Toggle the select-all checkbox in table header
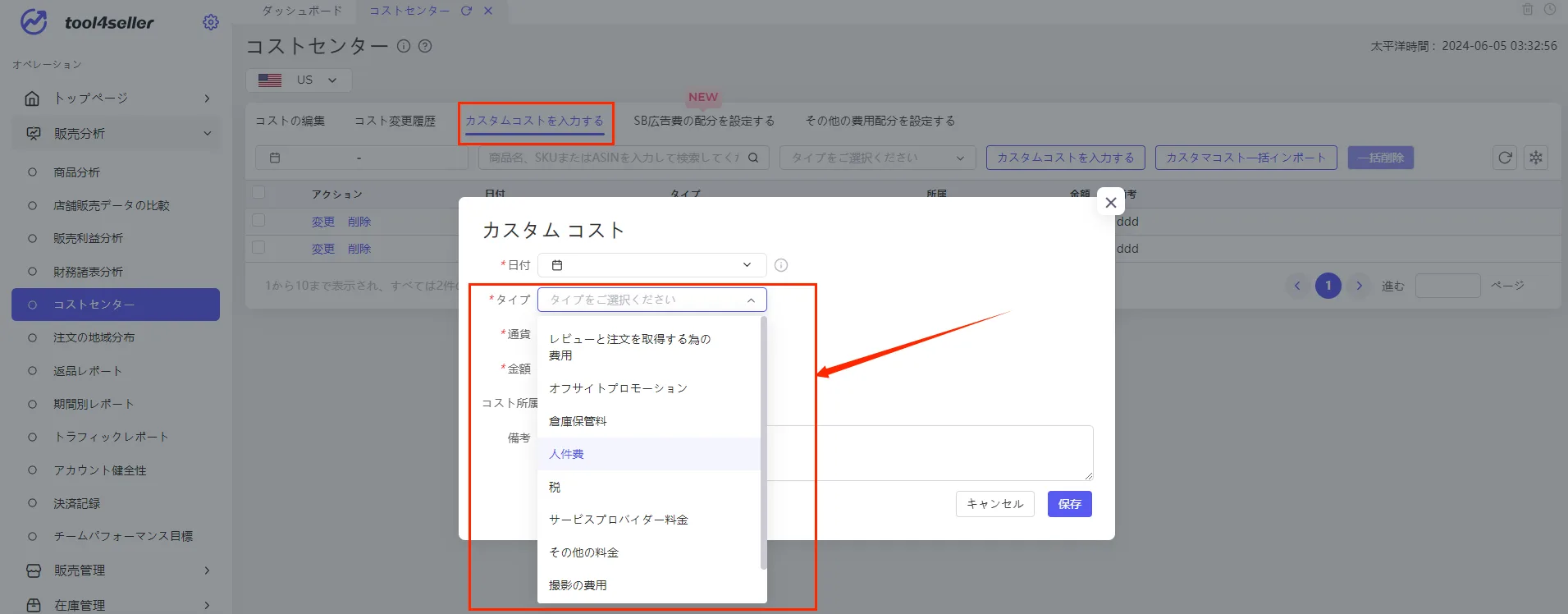Viewport: 1568px width, 614px height. point(258,193)
